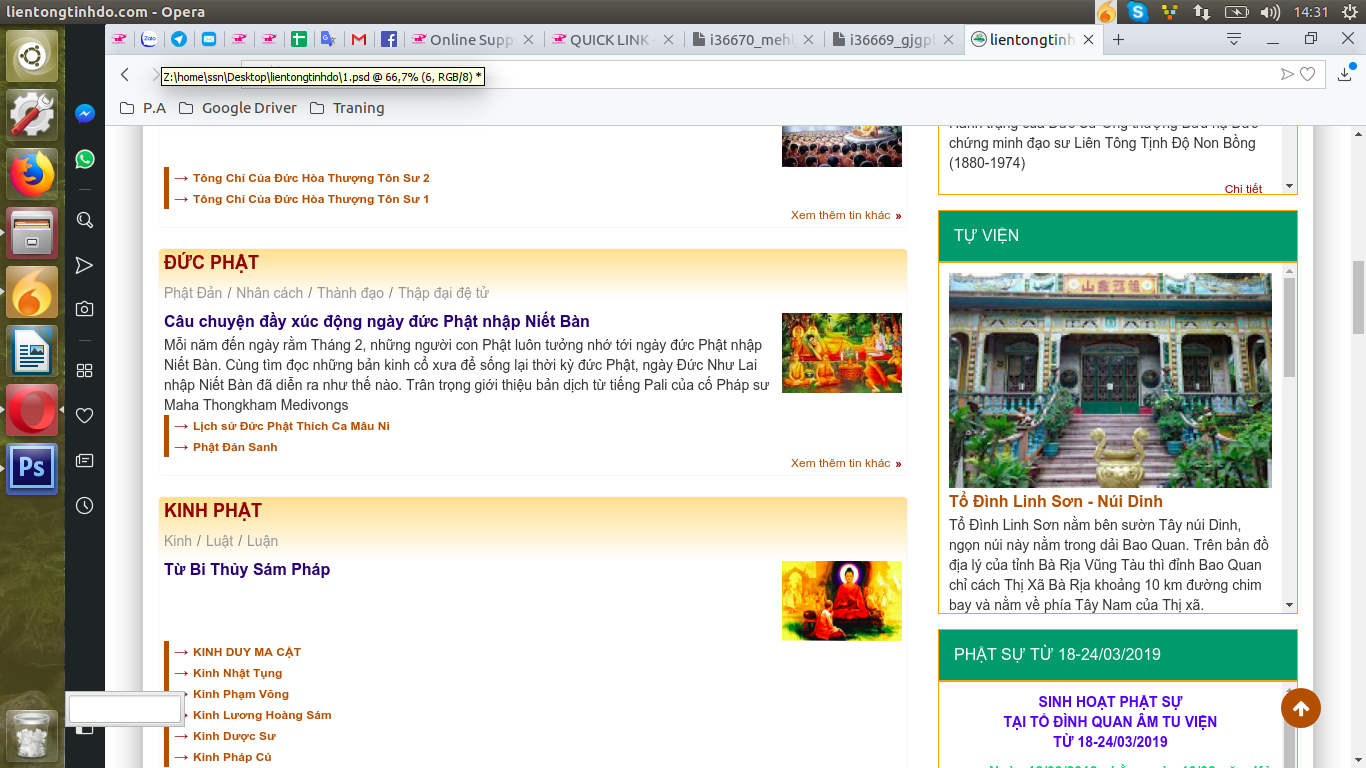1366x768 pixels.
Task: Open the KINH PHẬT section heading
Action: tap(213, 510)
